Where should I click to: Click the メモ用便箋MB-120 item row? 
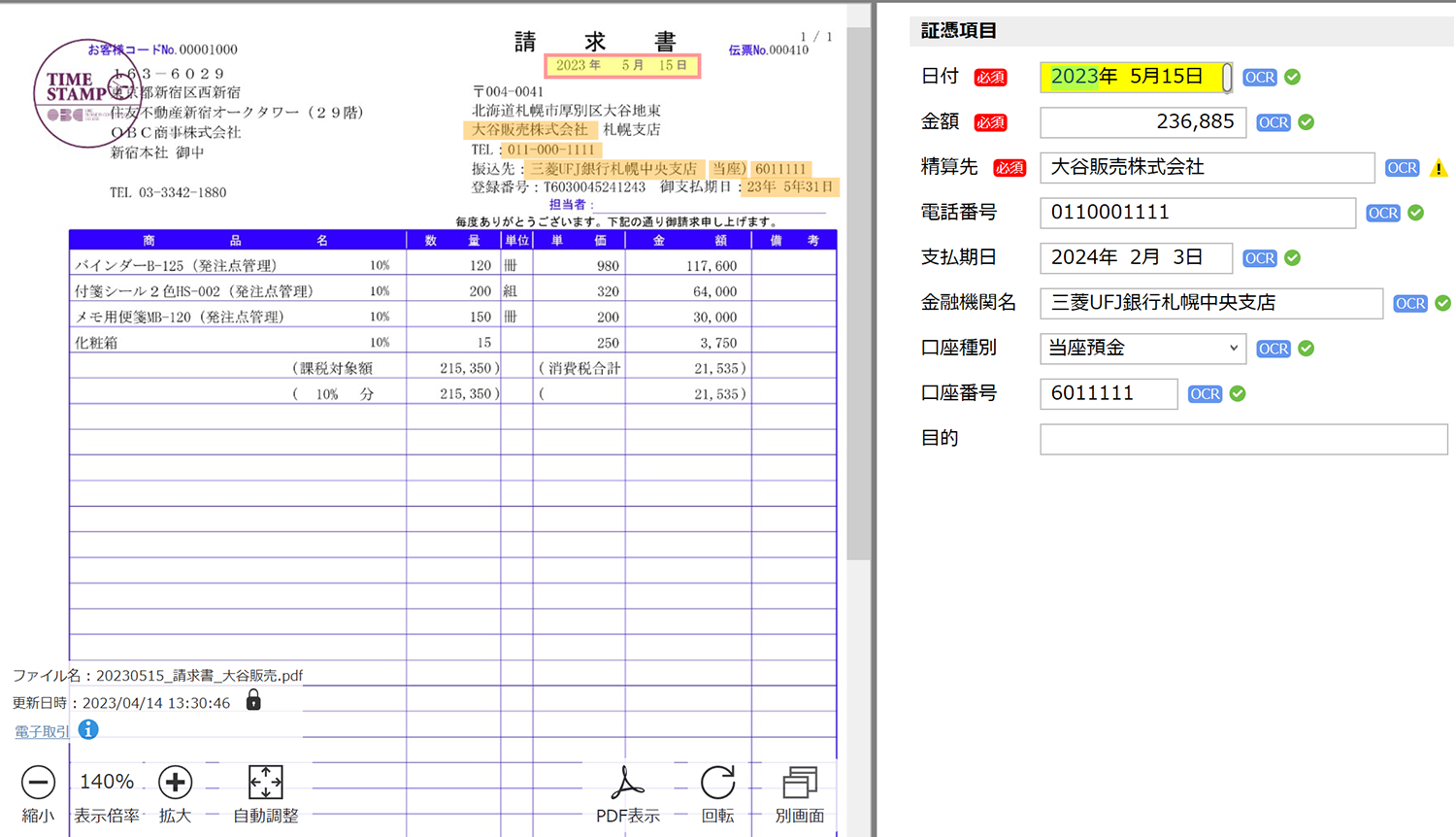coord(452,317)
